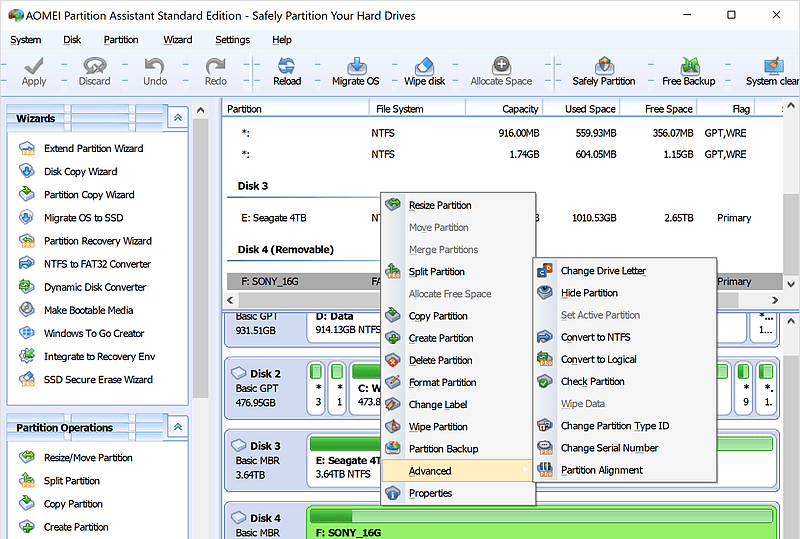800x539 pixels.
Task: Select Partition Backup in context menu
Action: pyautogui.click(x=458, y=449)
